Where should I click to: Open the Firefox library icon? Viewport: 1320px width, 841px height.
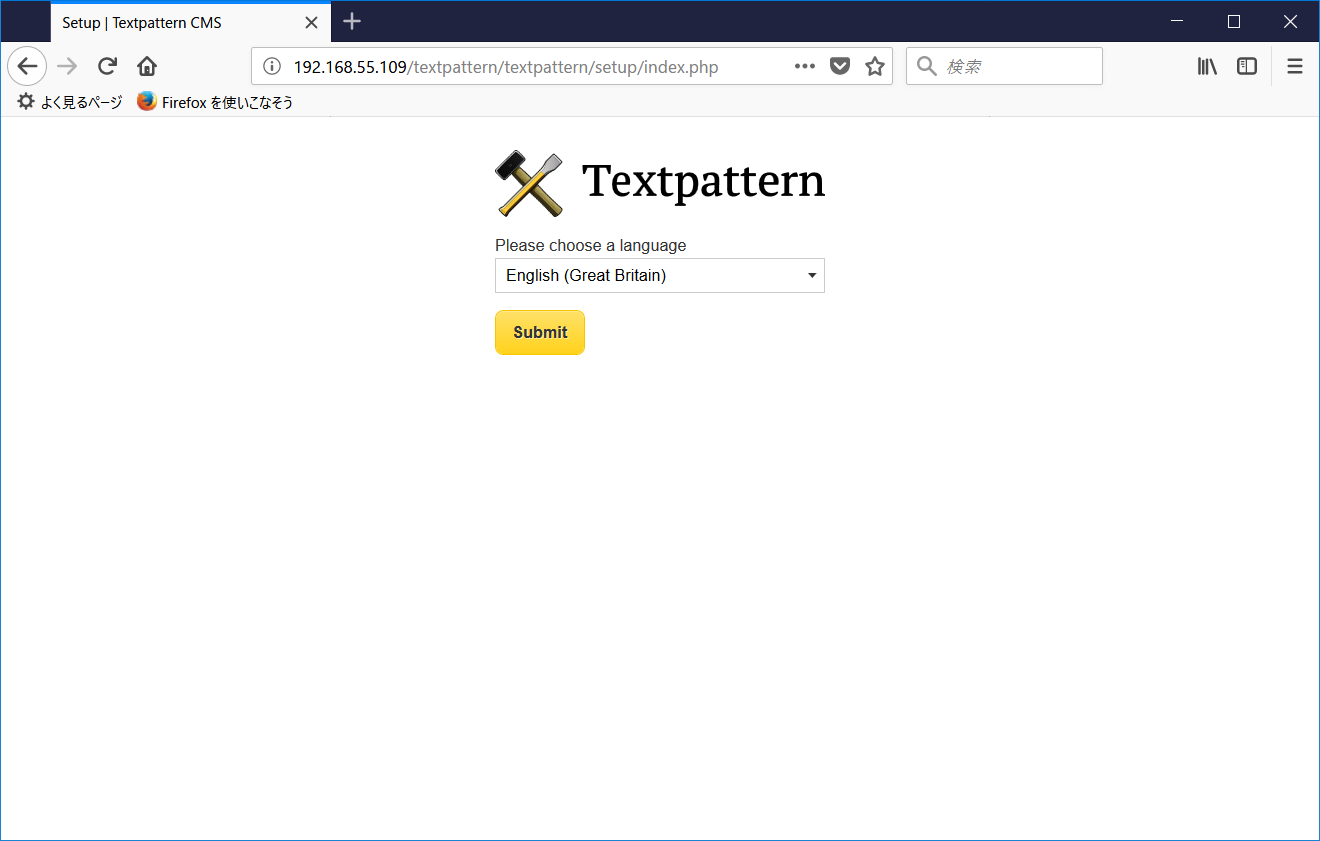tap(1207, 66)
